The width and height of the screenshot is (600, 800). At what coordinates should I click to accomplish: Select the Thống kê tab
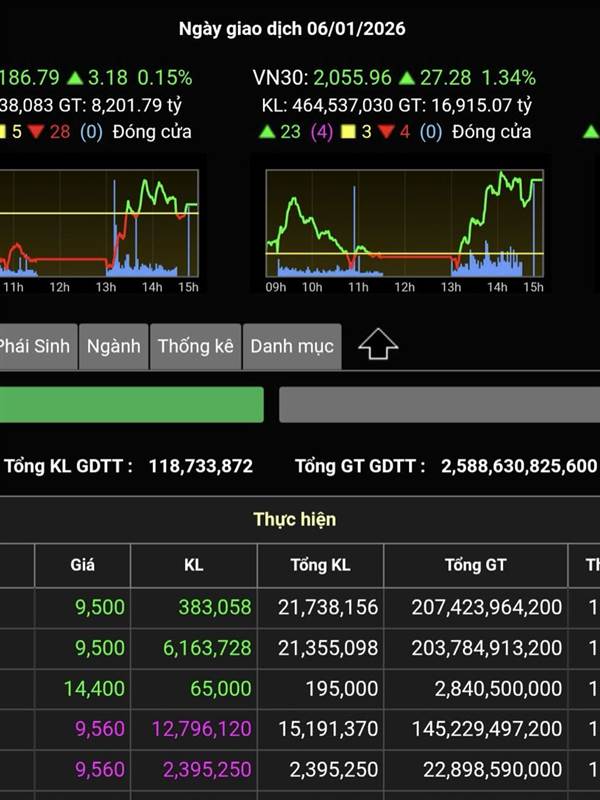(x=195, y=346)
